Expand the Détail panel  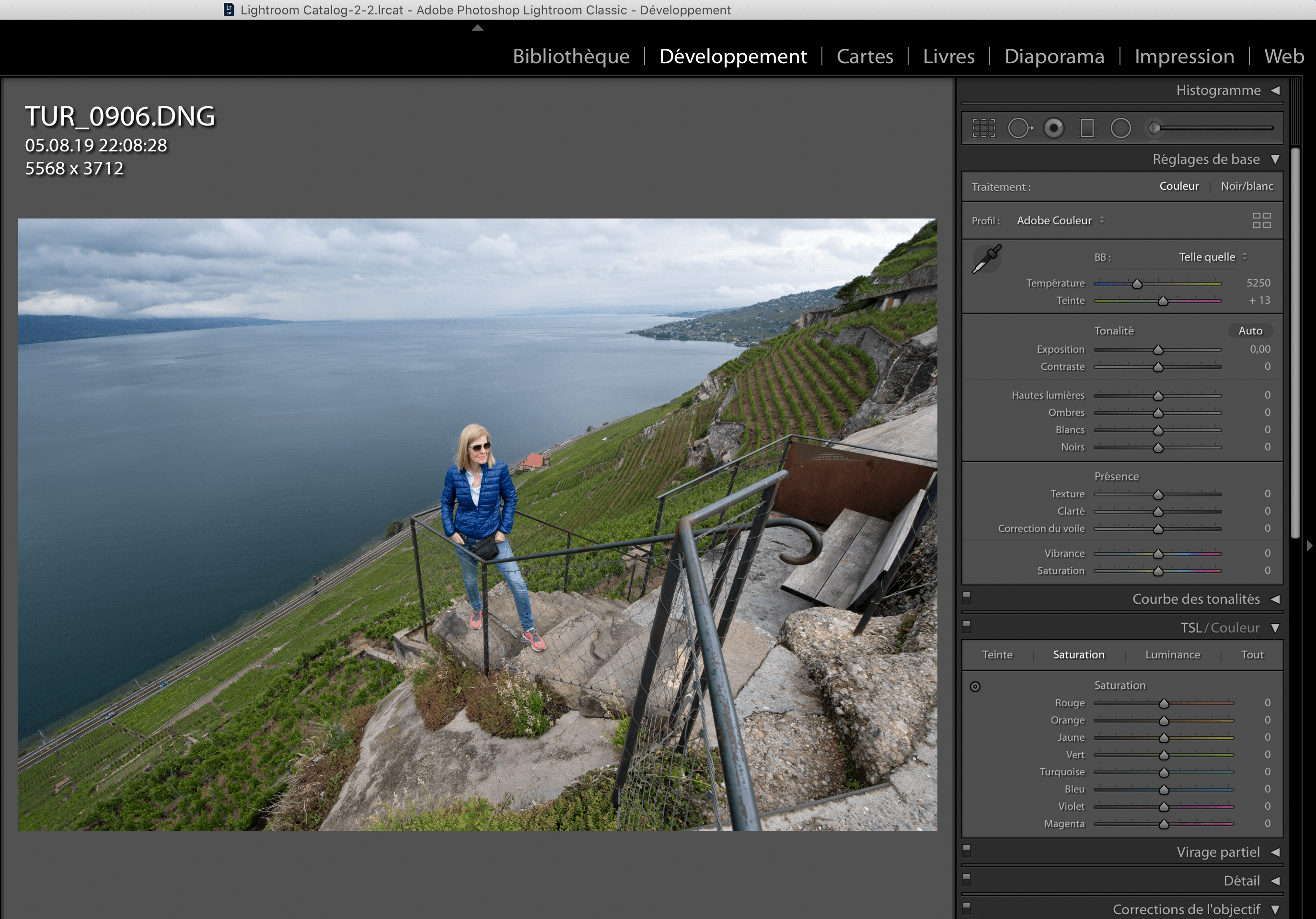coord(1275,881)
